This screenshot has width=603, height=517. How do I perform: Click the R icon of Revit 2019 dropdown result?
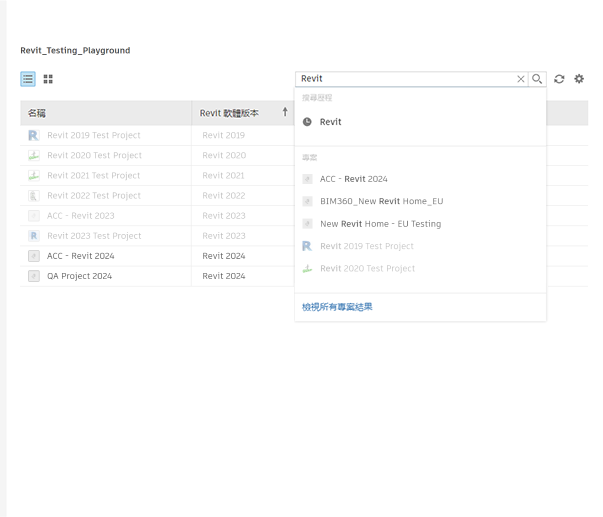[x=307, y=246]
